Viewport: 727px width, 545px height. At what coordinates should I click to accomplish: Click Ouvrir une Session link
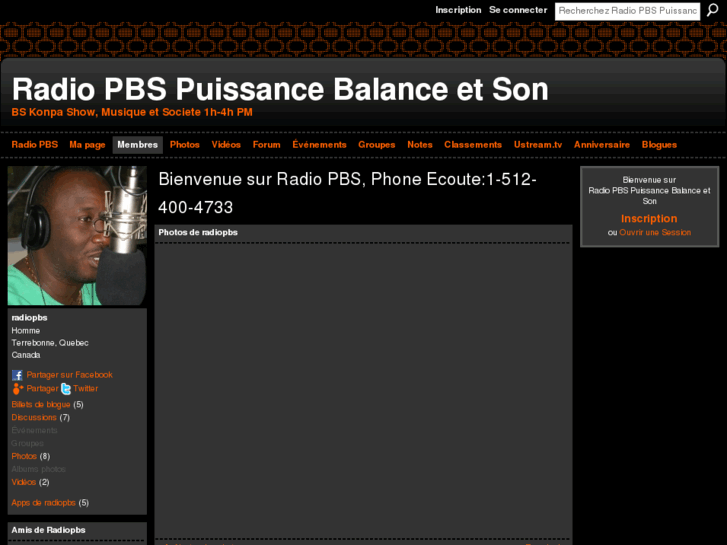tap(655, 232)
